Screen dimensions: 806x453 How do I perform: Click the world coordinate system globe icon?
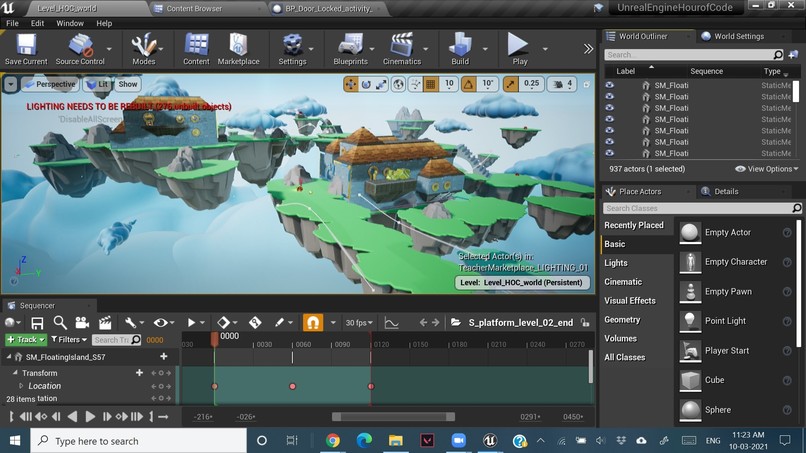pyautogui.click(x=398, y=84)
